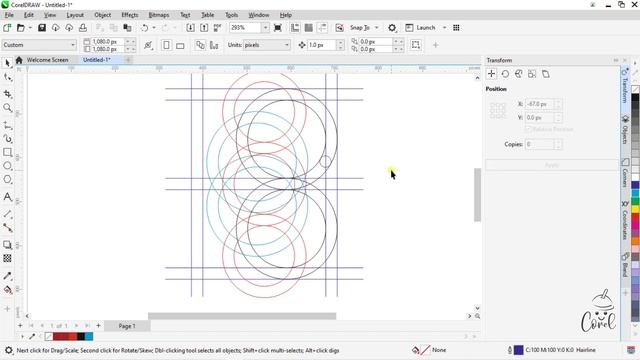
Task: Select the Text tool
Action: click(x=7, y=197)
